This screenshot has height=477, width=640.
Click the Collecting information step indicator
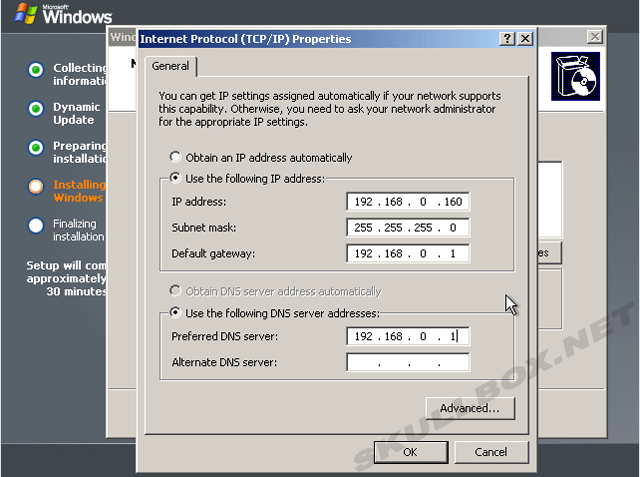pos(36,70)
